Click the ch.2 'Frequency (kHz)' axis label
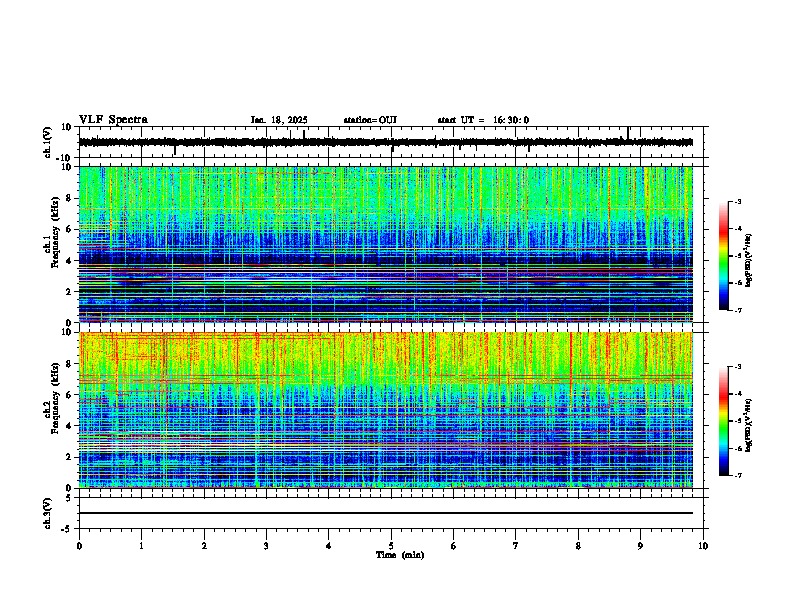792x612 pixels. [x=55, y=398]
